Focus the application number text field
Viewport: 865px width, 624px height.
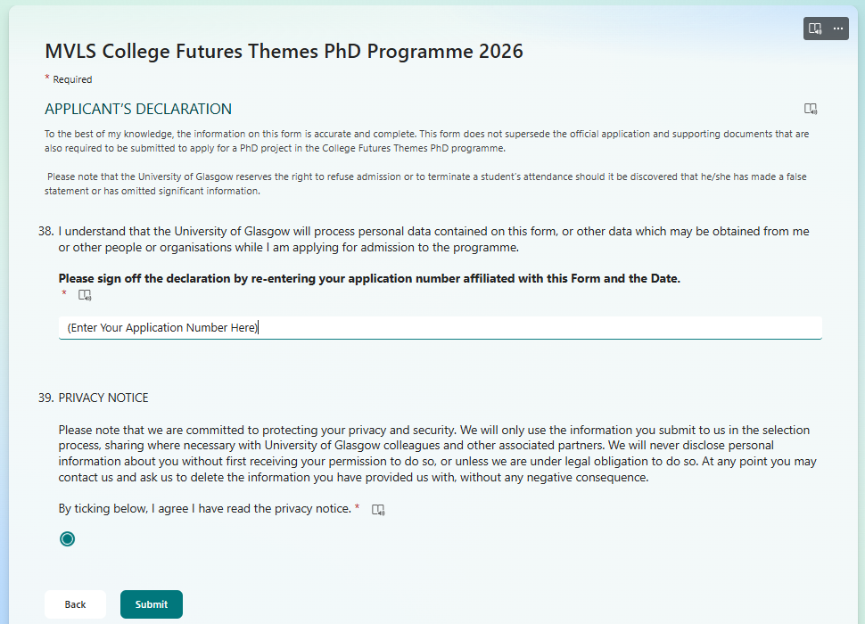click(440, 328)
